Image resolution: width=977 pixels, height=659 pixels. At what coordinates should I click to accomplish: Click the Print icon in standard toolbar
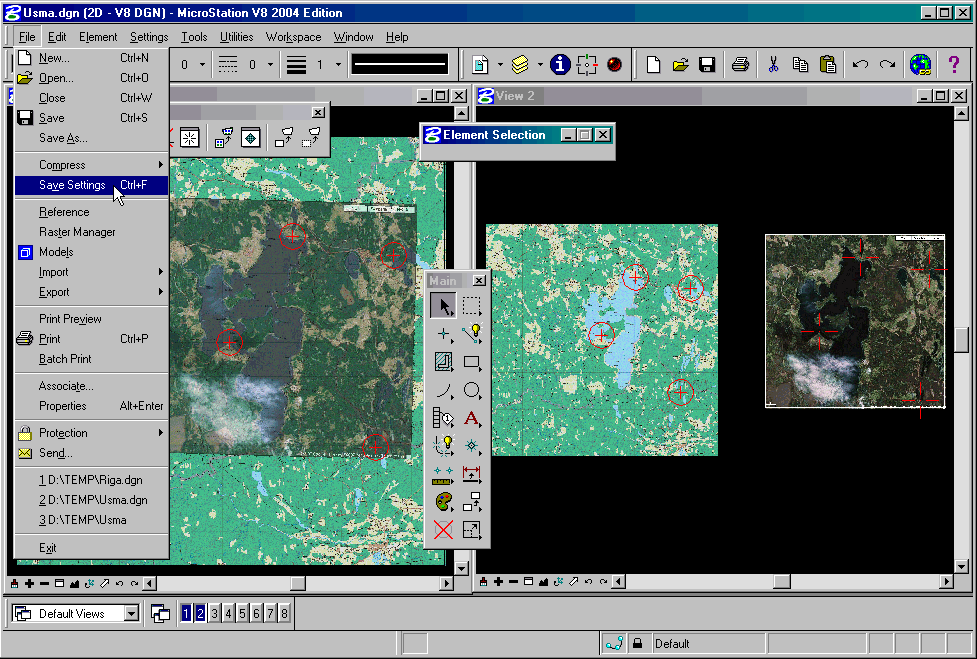point(740,64)
